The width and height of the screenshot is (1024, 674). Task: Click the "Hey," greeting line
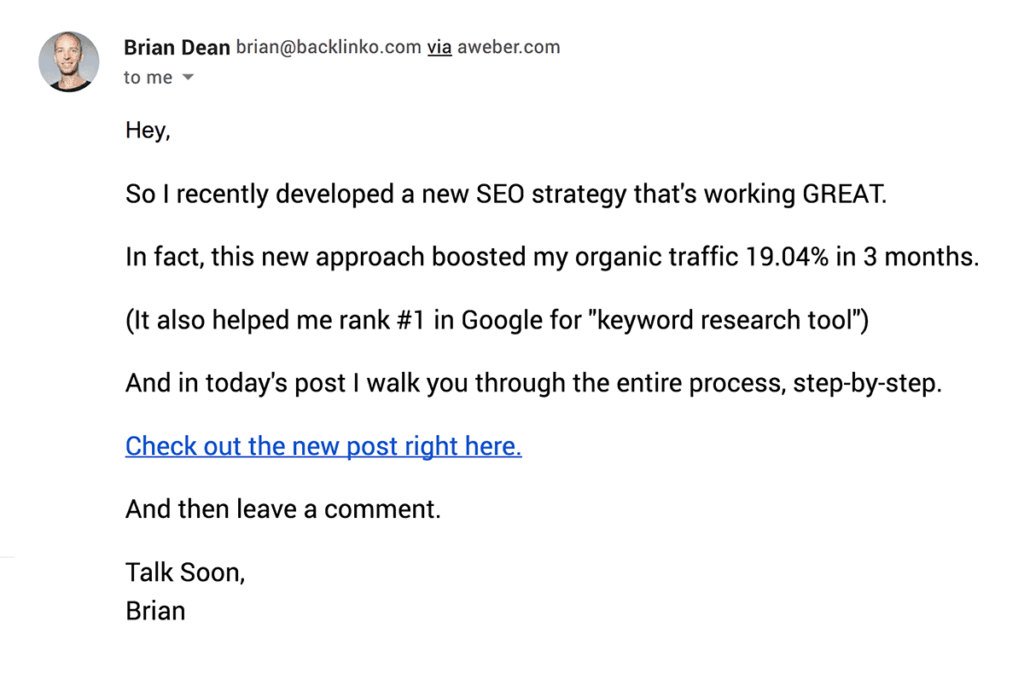pyautogui.click(x=148, y=130)
